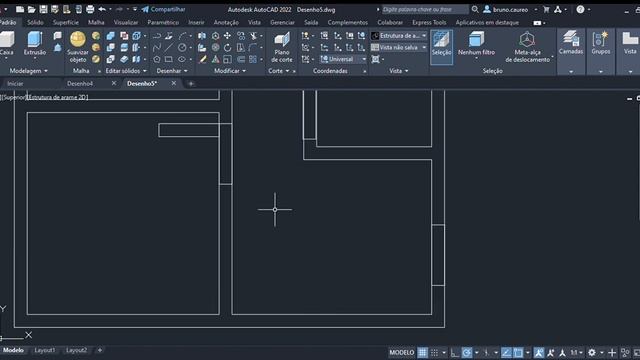
Task: Switch to the Desenho4 file tab
Action: tap(80, 83)
